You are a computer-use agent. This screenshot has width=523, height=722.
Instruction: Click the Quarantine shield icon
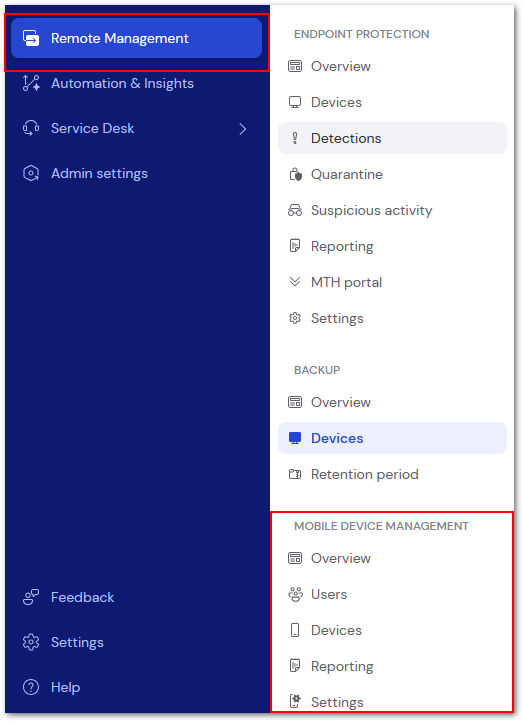point(295,175)
